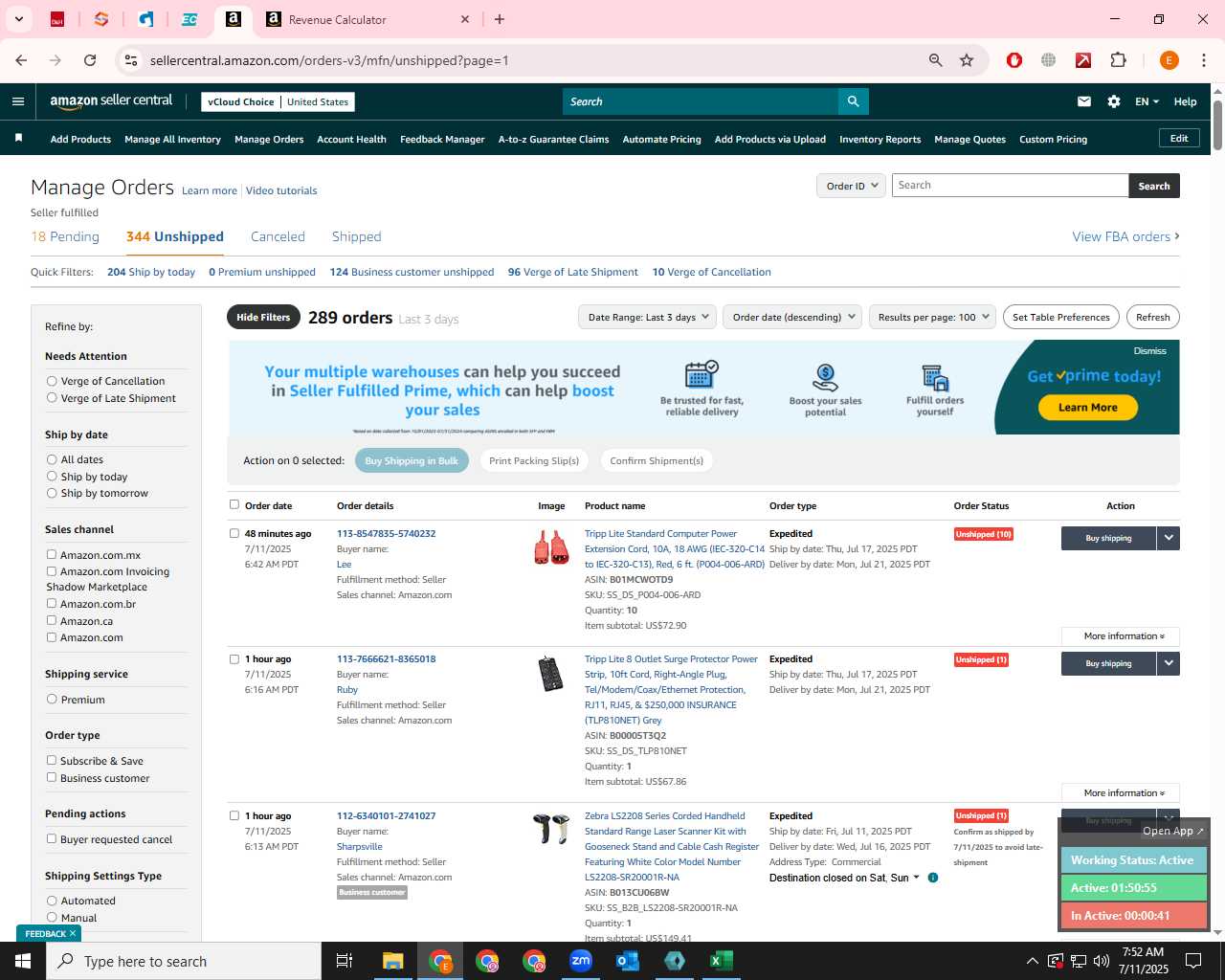Viewport: 1225px width, 980px height.
Task: Select Ship by tomorrow radio option
Action: pos(52,493)
